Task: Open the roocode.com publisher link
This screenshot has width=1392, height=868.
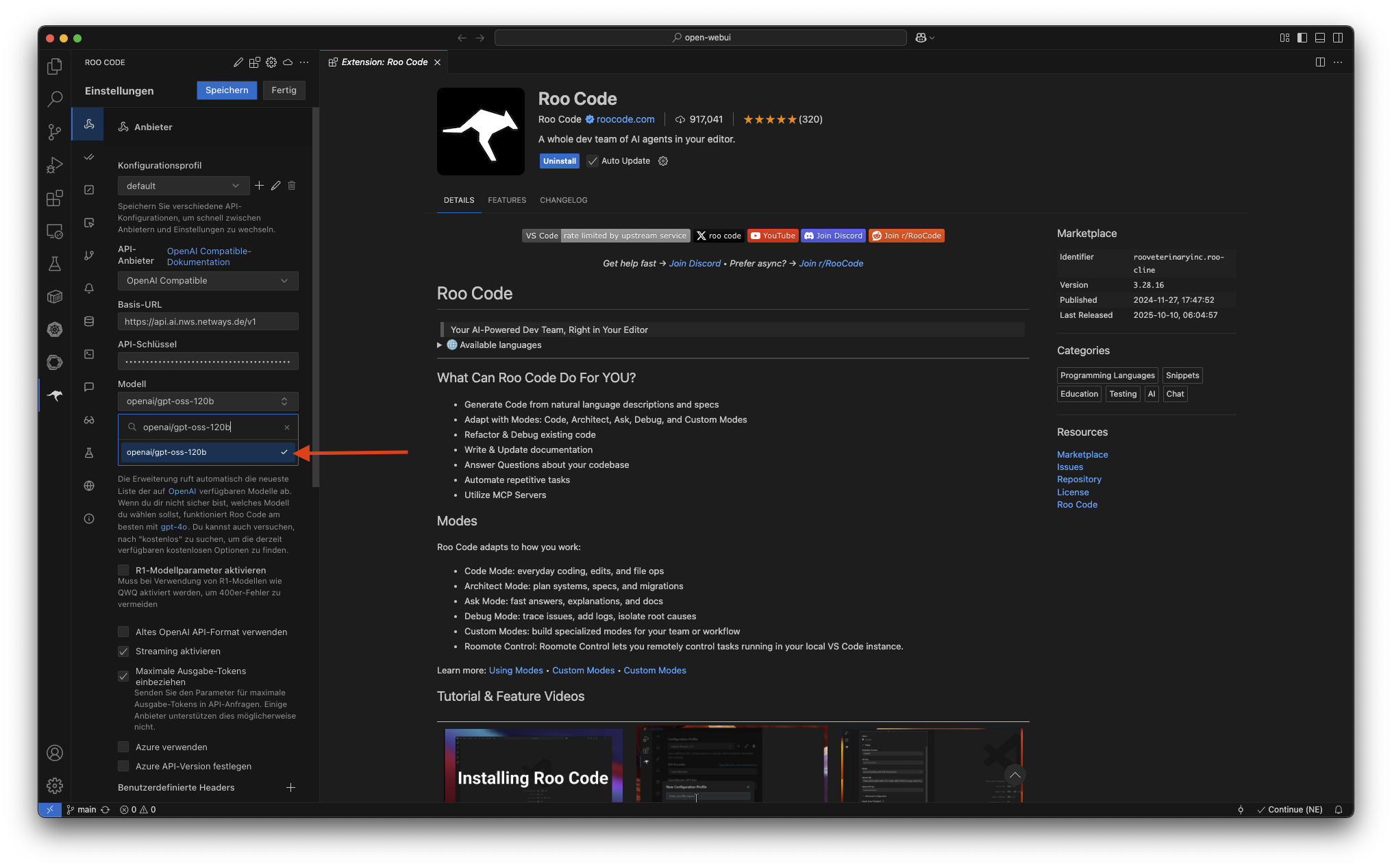Action: tap(625, 119)
